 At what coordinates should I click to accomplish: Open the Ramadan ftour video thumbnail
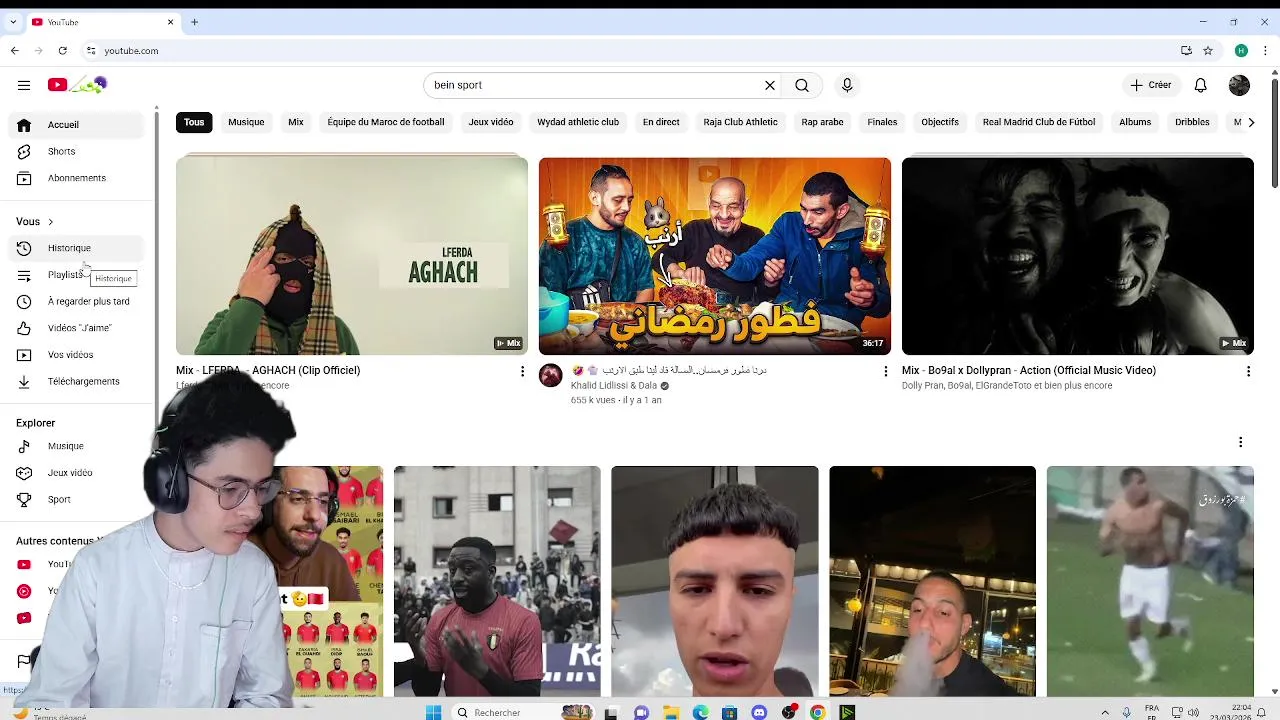(715, 256)
